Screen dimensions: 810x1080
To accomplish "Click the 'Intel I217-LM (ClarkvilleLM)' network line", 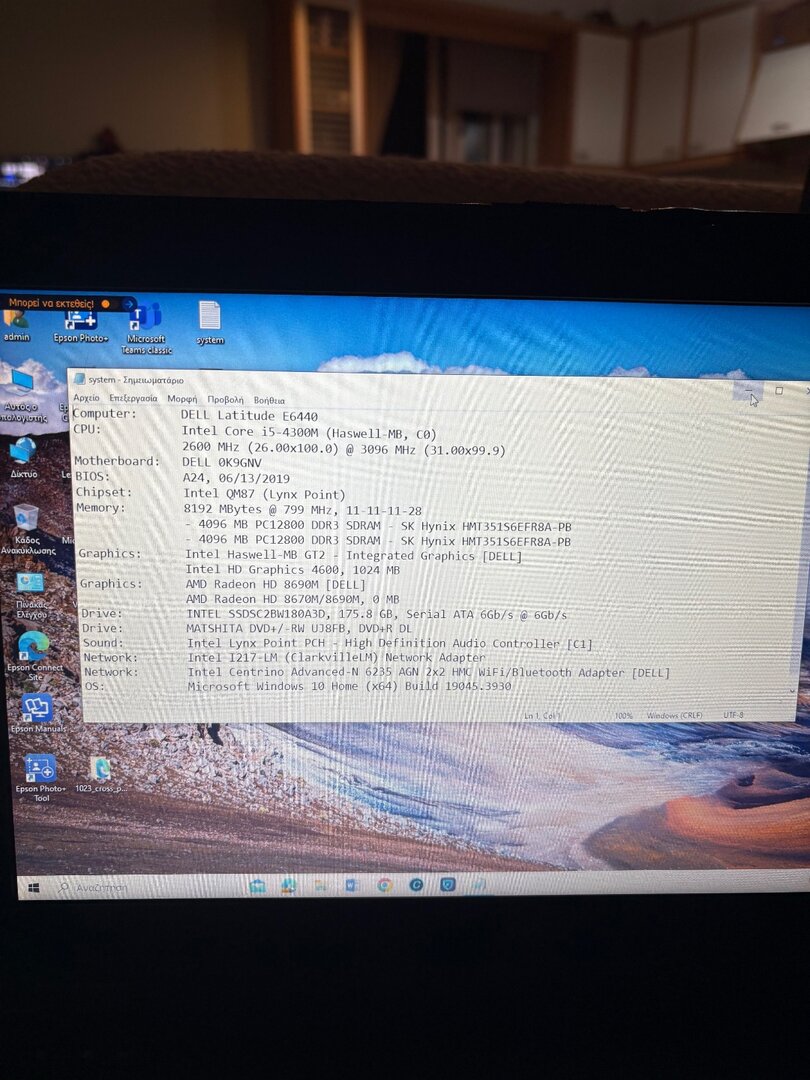I will click(336, 658).
